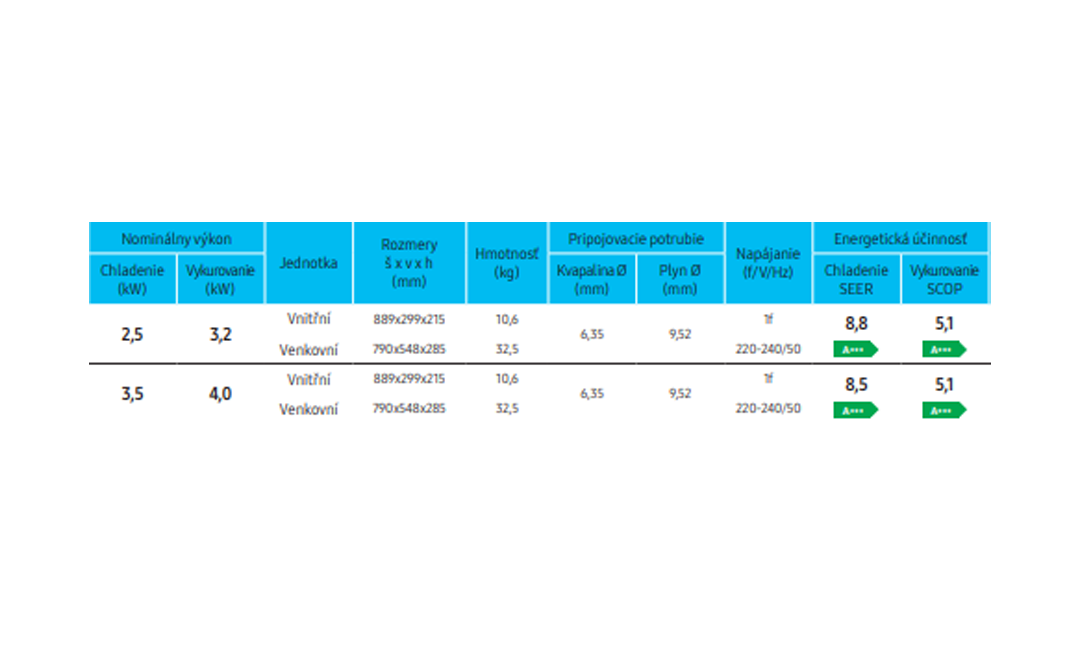The height and width of the screenshot is (654, 1080).
Task: Click weight '32,5' in the 3,5 kW row
Action: (x=507, y=408)
